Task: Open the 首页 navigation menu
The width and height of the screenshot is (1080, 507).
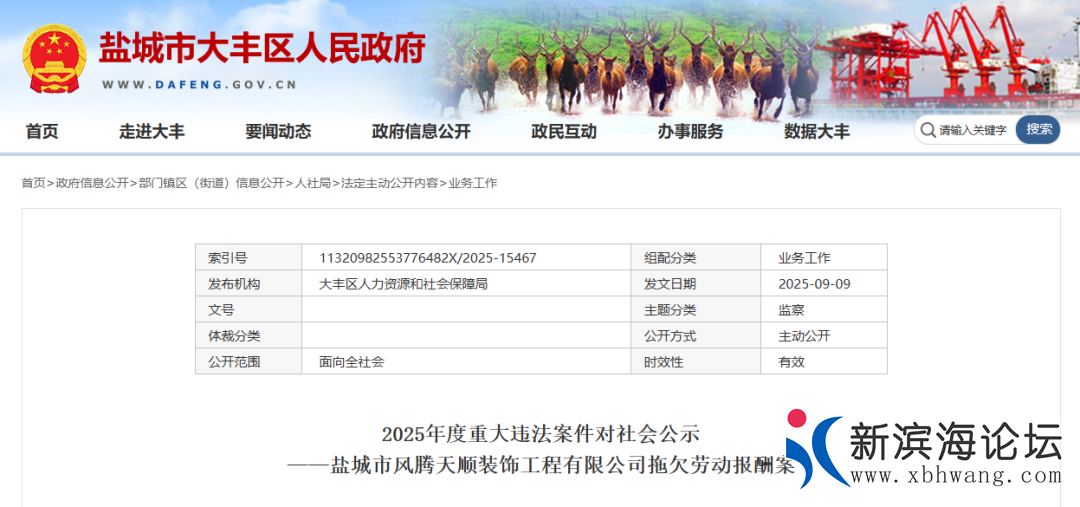Action: [x=42, y=131]
